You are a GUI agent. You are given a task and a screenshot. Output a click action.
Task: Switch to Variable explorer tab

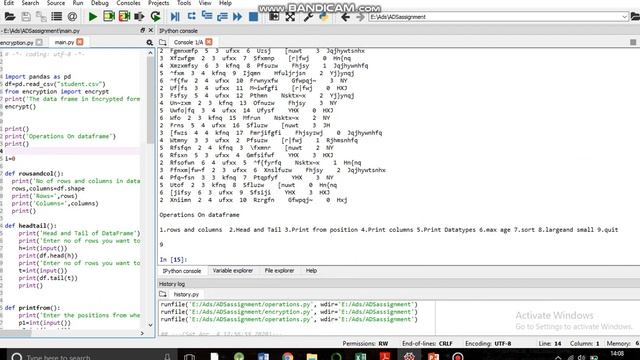[x=233, y=271]
